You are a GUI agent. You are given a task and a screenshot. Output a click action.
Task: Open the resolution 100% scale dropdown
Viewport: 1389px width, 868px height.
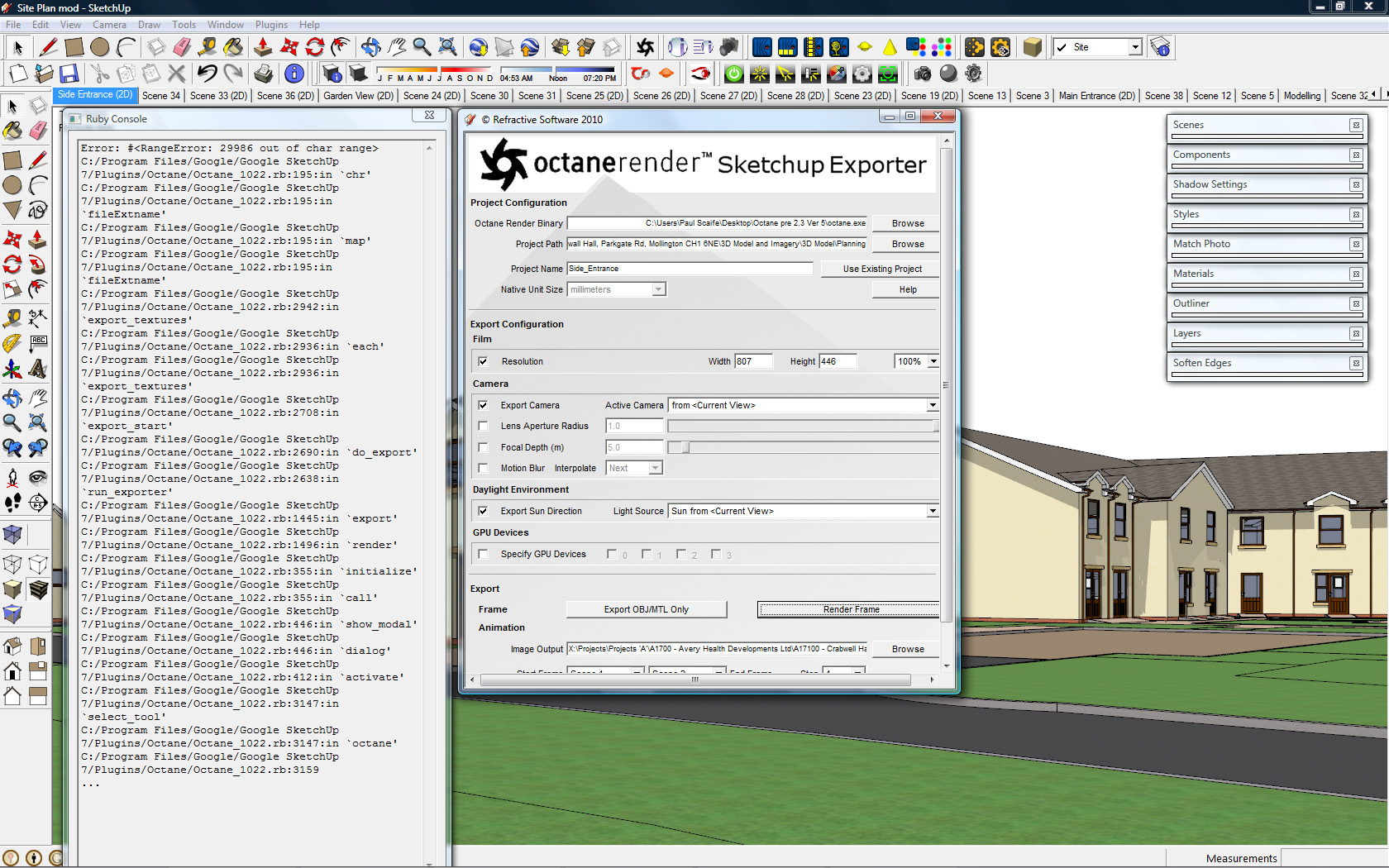click(x=917, y=361)
